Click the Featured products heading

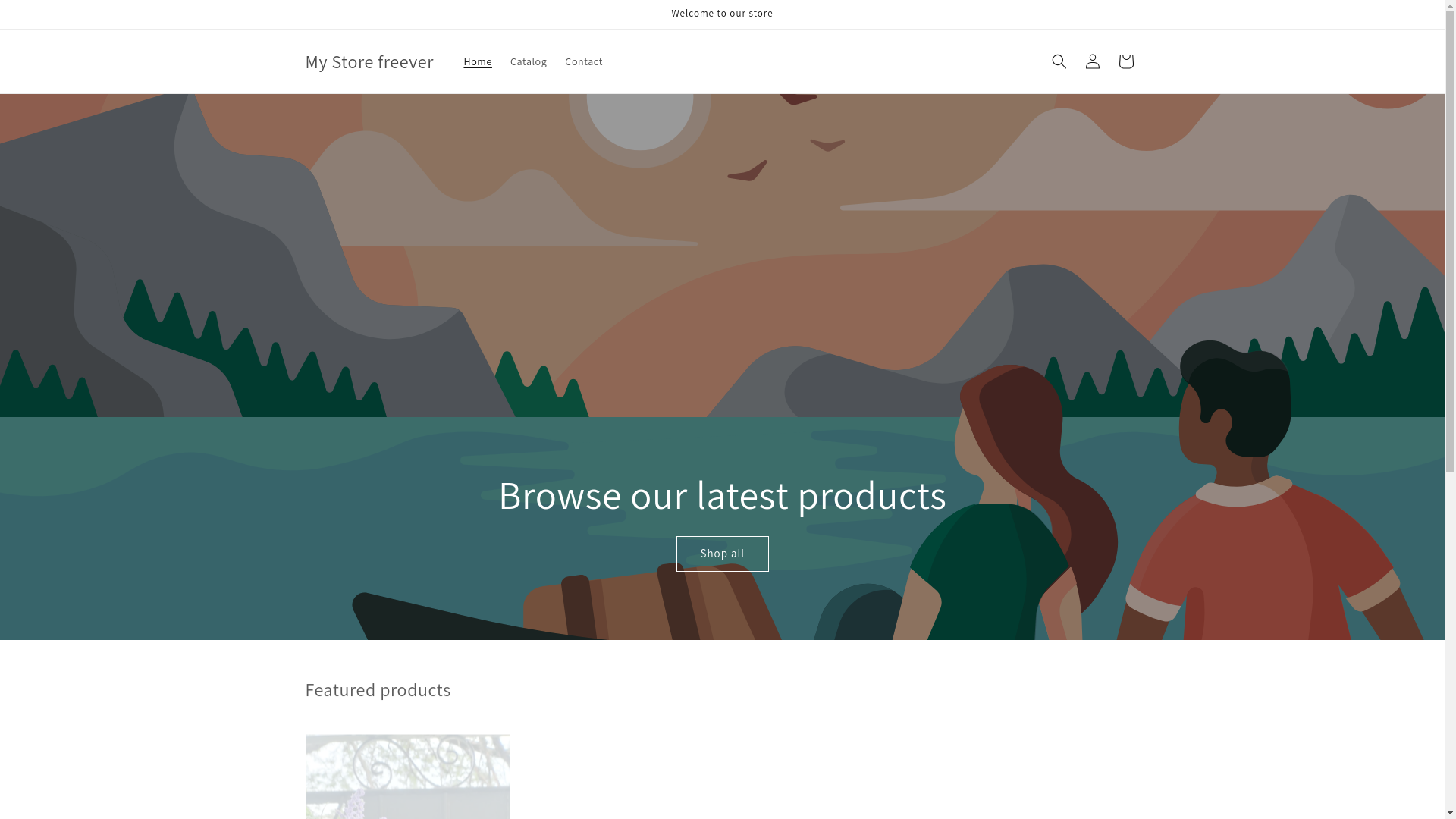[378, 689]
